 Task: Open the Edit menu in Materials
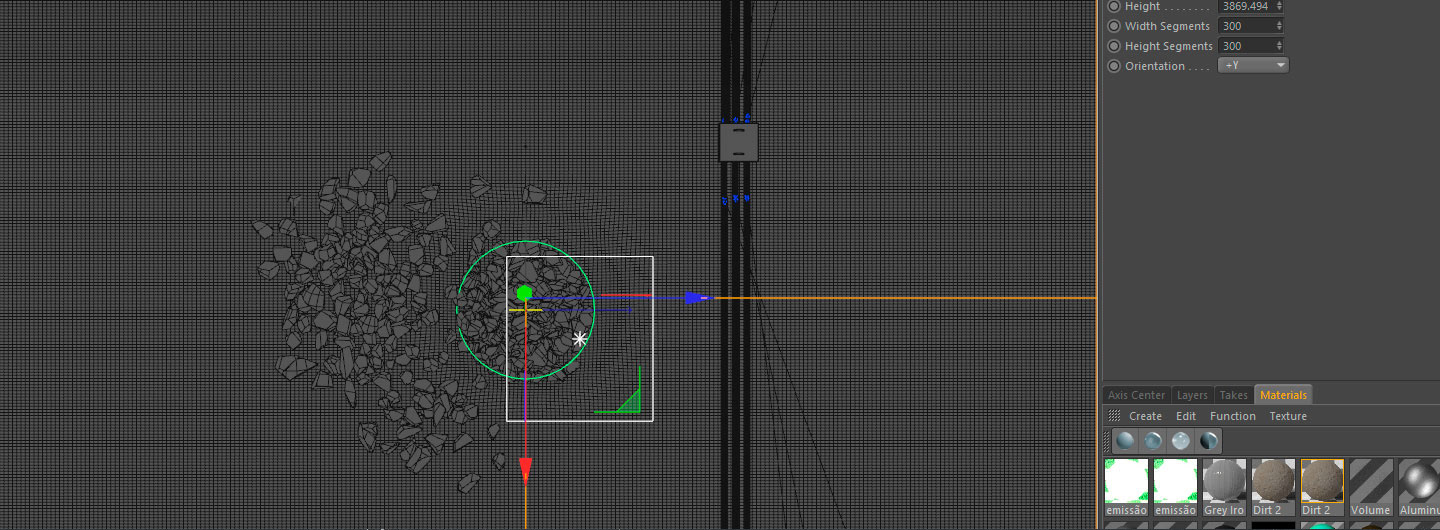tap(1186, 416)
